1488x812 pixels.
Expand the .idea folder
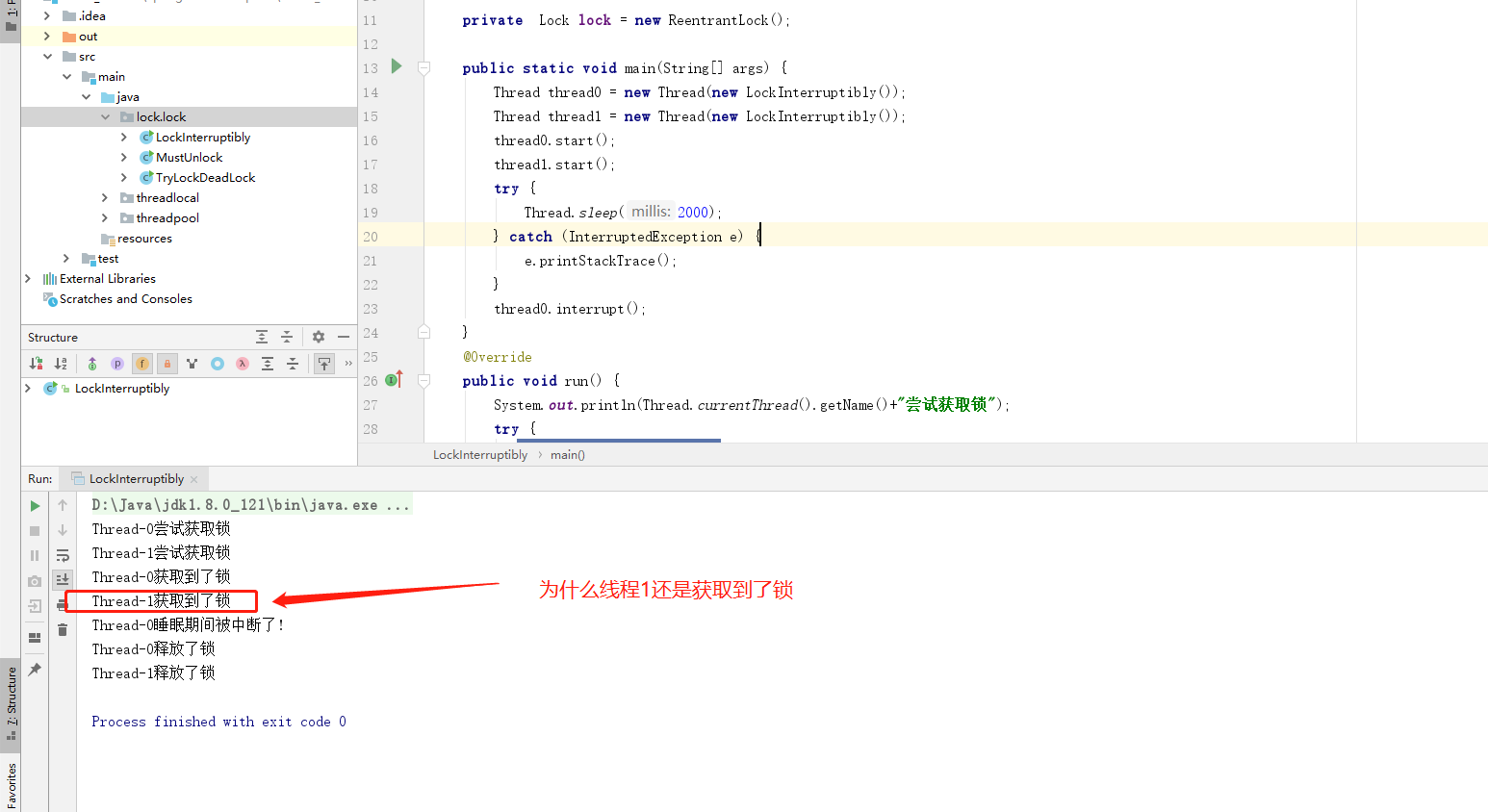46,16
